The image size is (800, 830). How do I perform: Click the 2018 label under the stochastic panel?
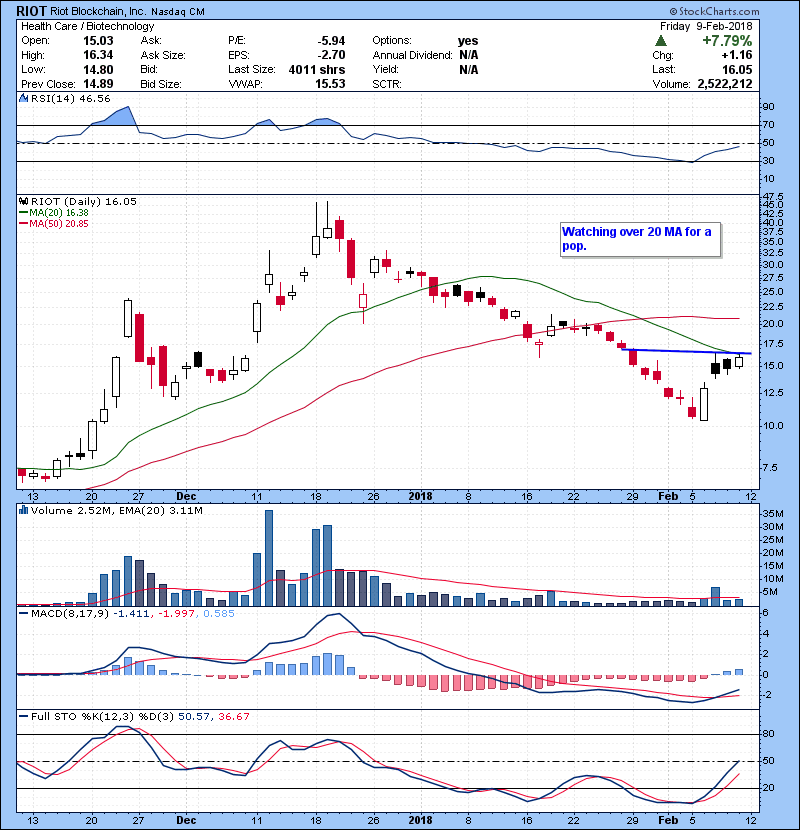(x=421, y=820)
